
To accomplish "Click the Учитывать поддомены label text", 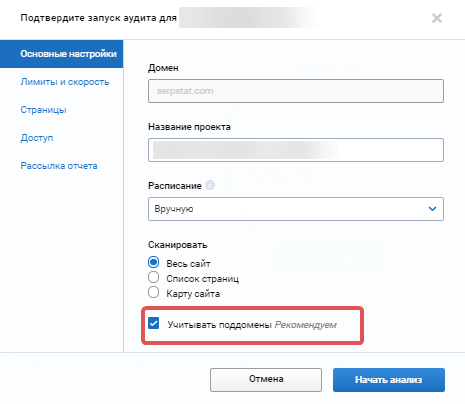I will click(220, 325).
